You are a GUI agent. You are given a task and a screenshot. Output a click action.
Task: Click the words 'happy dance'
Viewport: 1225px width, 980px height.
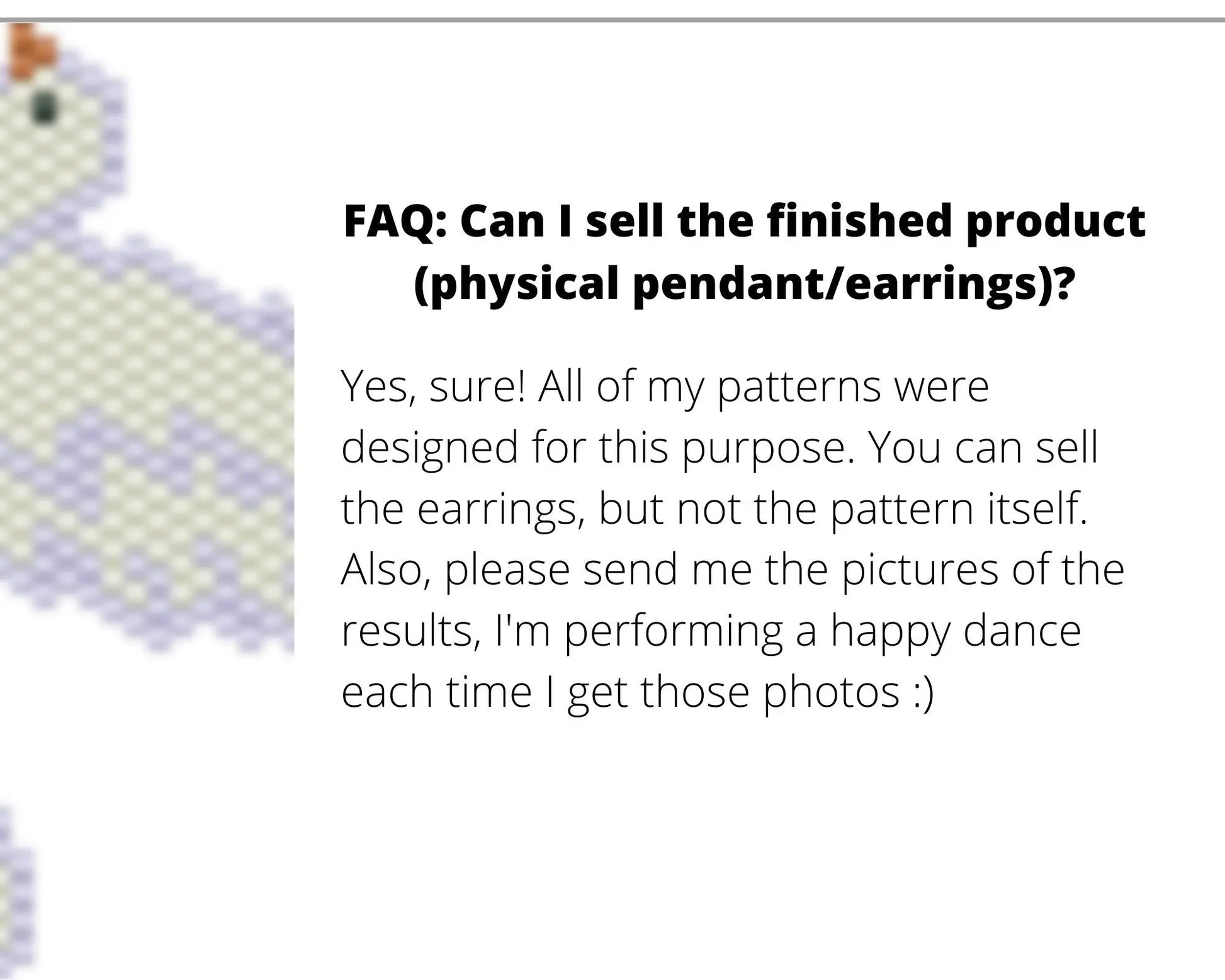click(x=956, y=631)
